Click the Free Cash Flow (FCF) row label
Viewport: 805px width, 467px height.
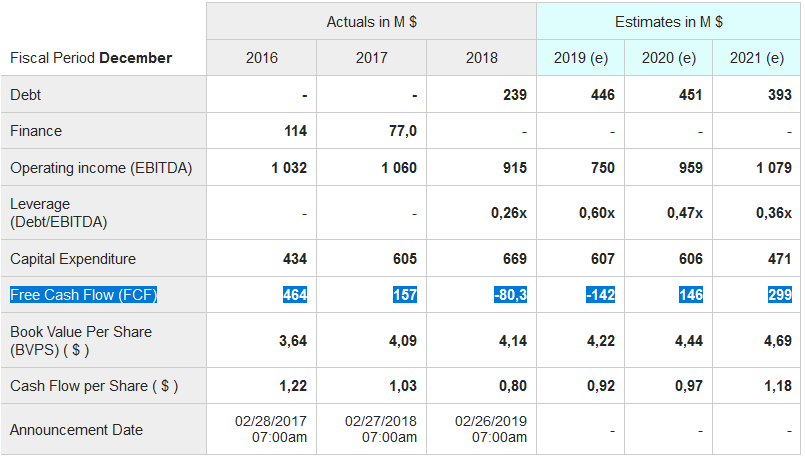(84, 295)
